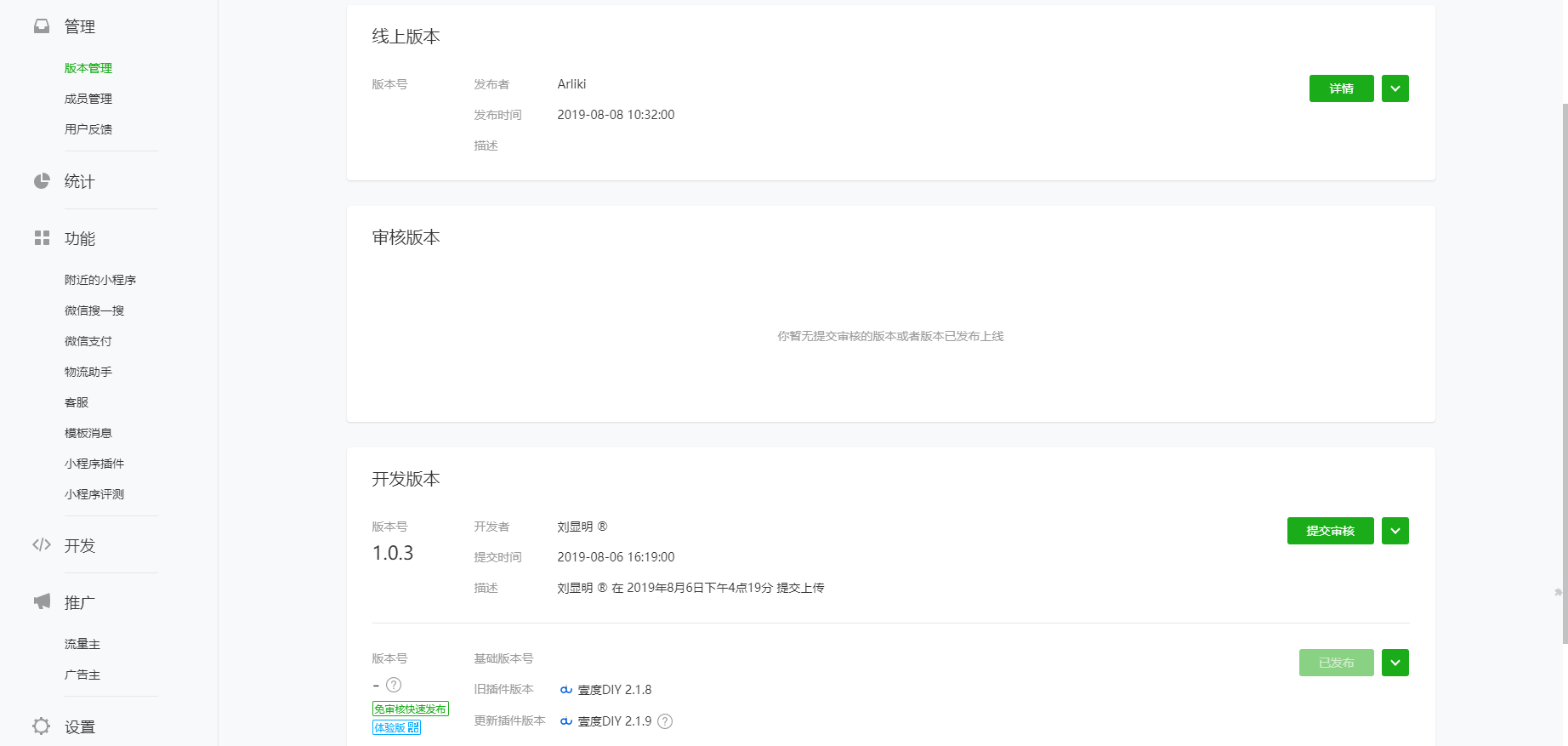Click the 开发 code brackets icon
Screen dimensions: 1568x746
tap(42, 545)
